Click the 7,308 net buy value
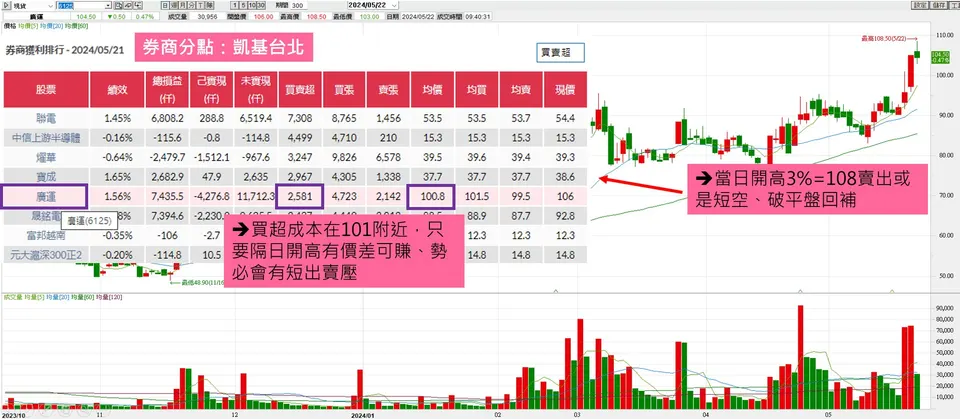Screen dimensions: 960x419 [300, 118]
